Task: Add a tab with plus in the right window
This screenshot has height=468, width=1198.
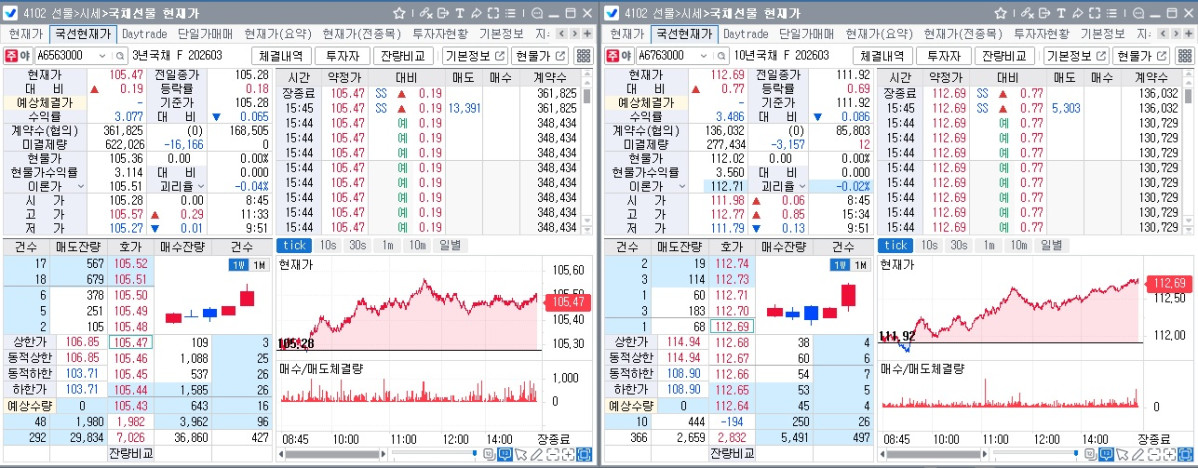Action: click(1189, 34)
